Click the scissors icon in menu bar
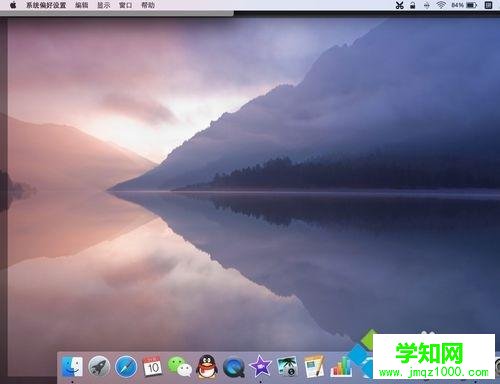This screenshot has width=500, height=384. point(399,5)
